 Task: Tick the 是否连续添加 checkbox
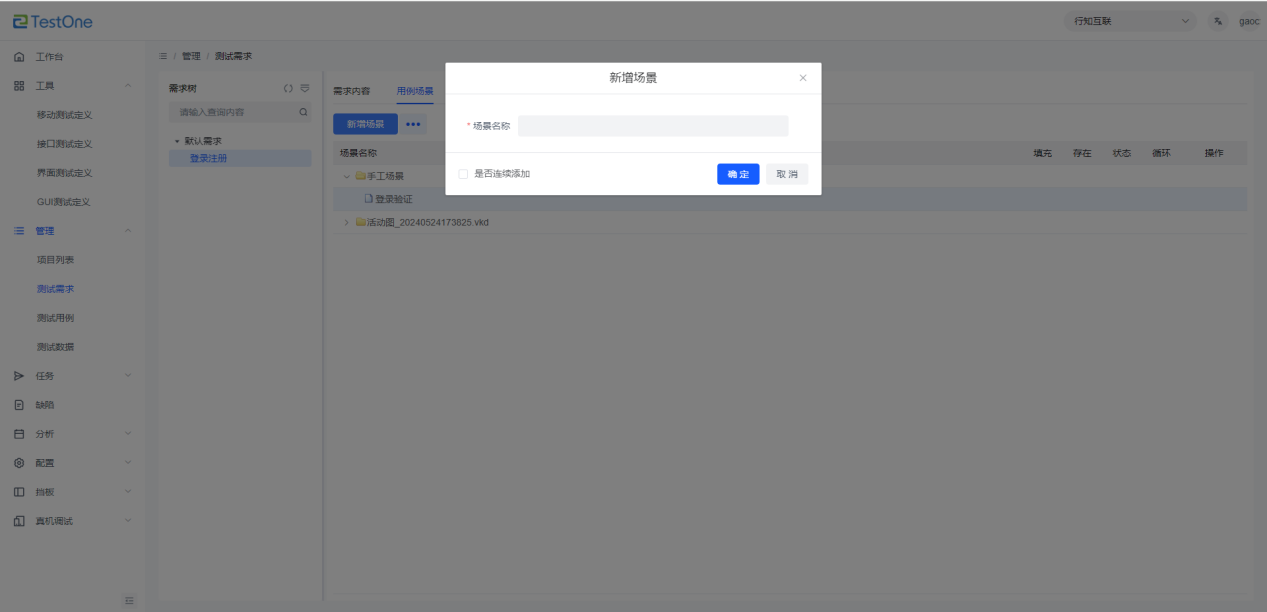coord(463,174)
